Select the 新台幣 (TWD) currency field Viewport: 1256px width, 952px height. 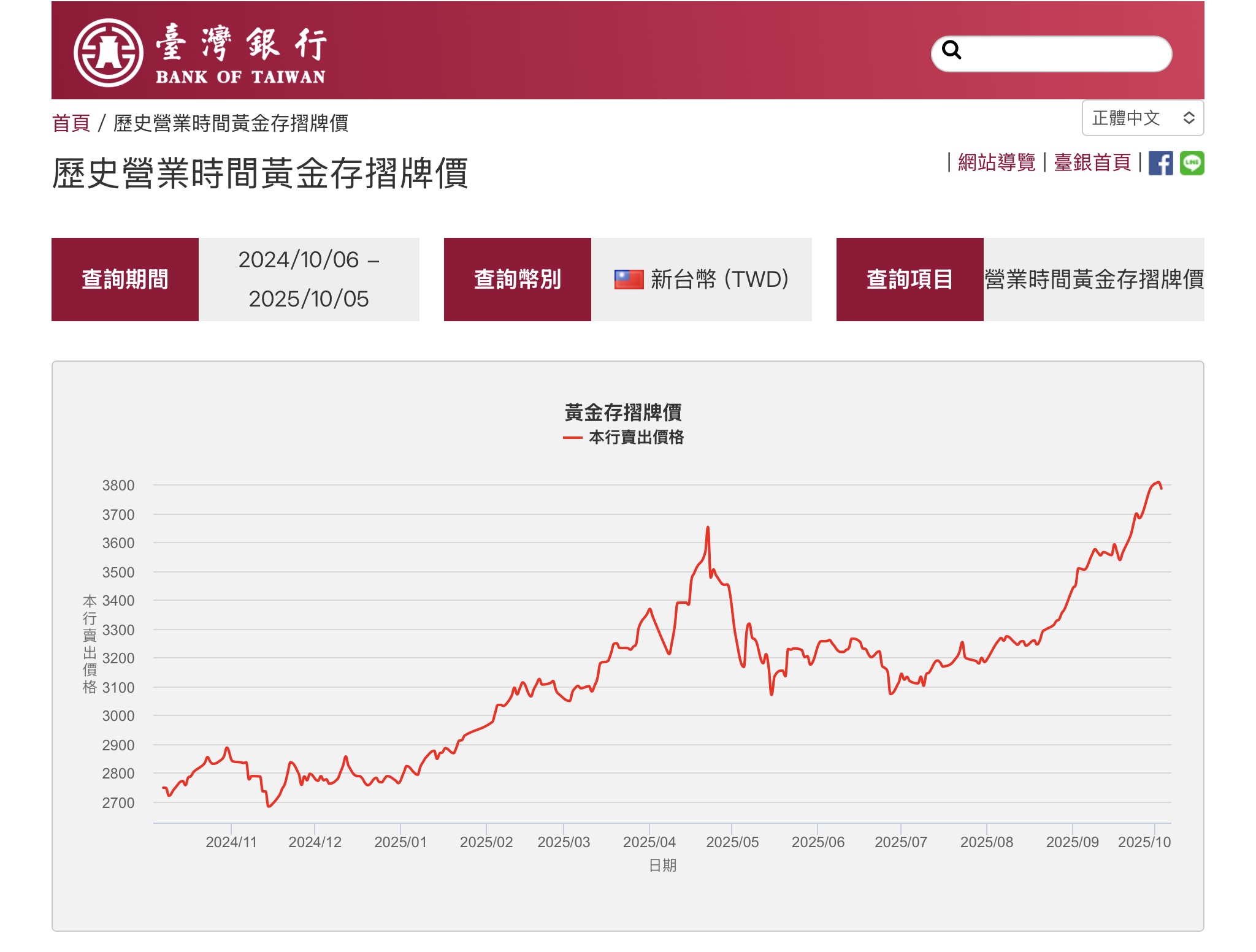click(x=719, y=280)
